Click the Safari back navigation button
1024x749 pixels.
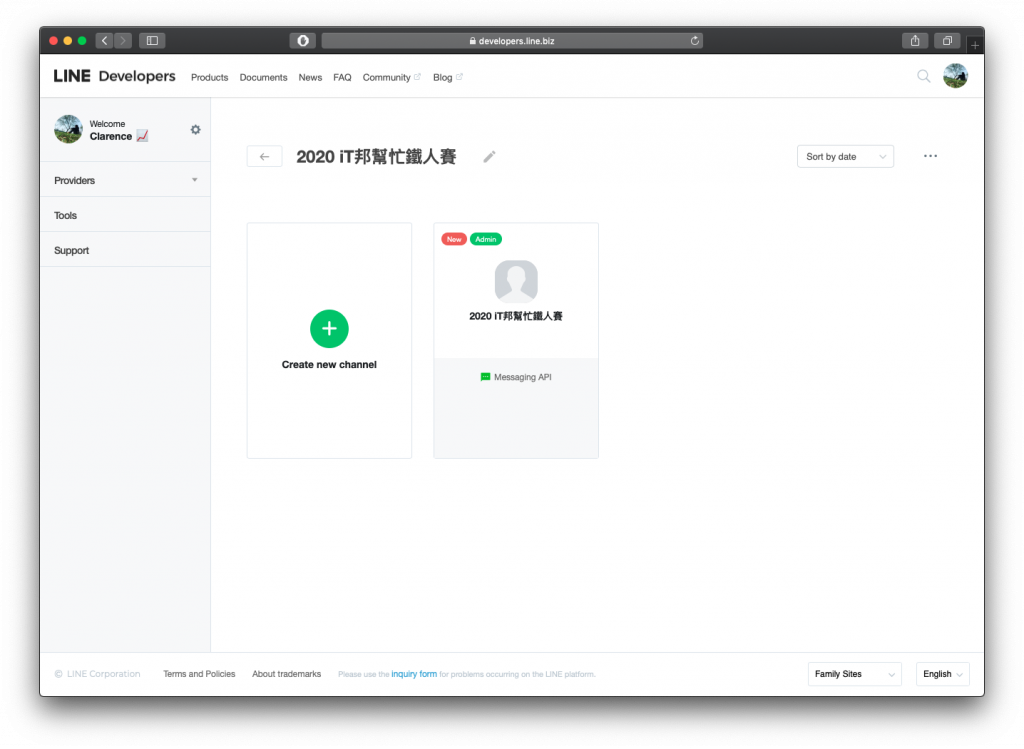tap(104, 40)
